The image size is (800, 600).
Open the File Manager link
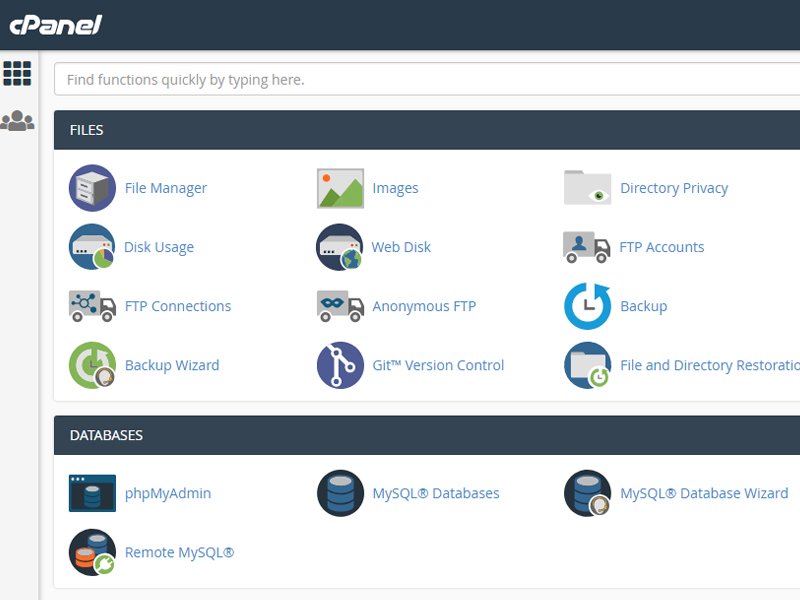tap(166, 188)
